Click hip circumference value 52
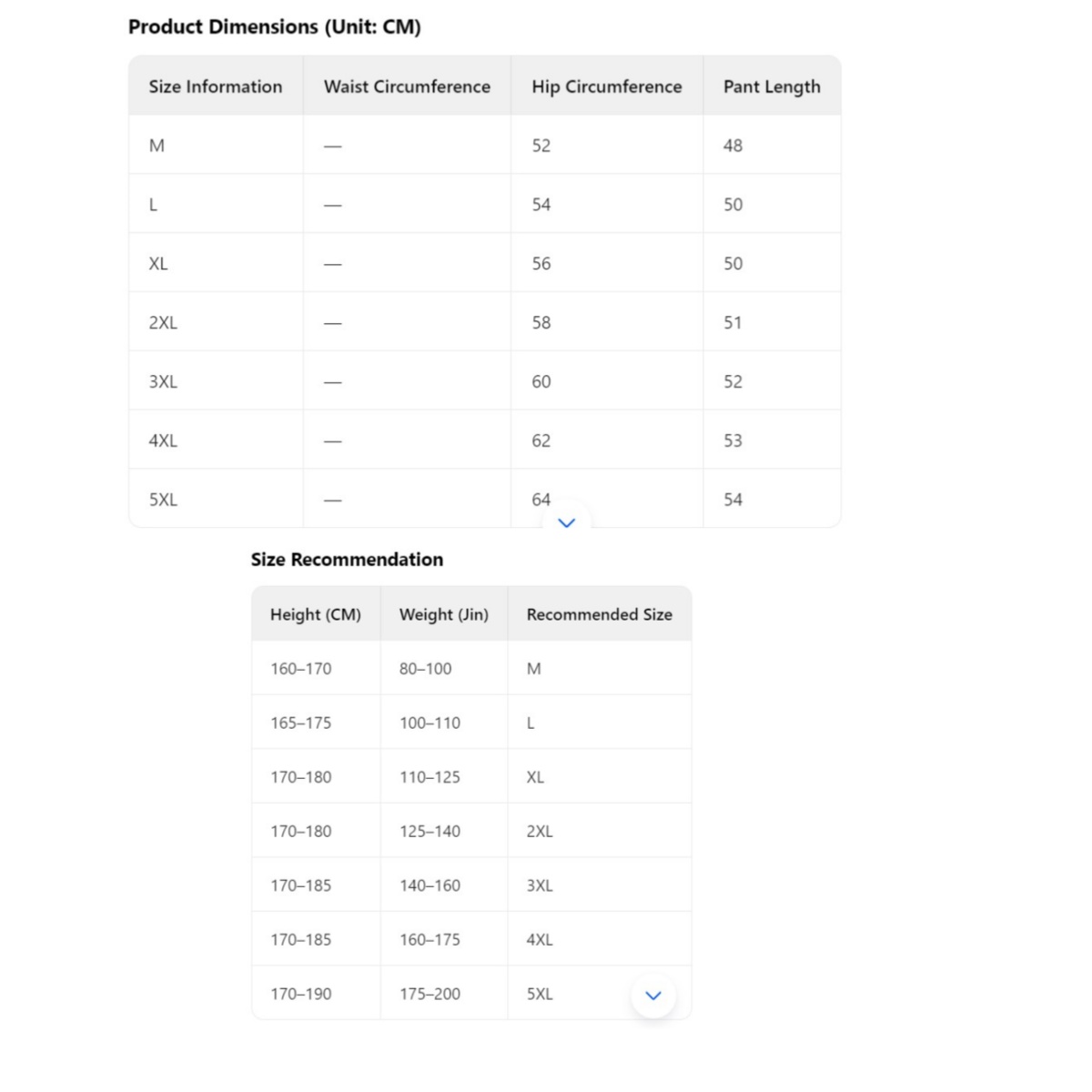This screenshot has width=1092, height=1092. [541, 146]
